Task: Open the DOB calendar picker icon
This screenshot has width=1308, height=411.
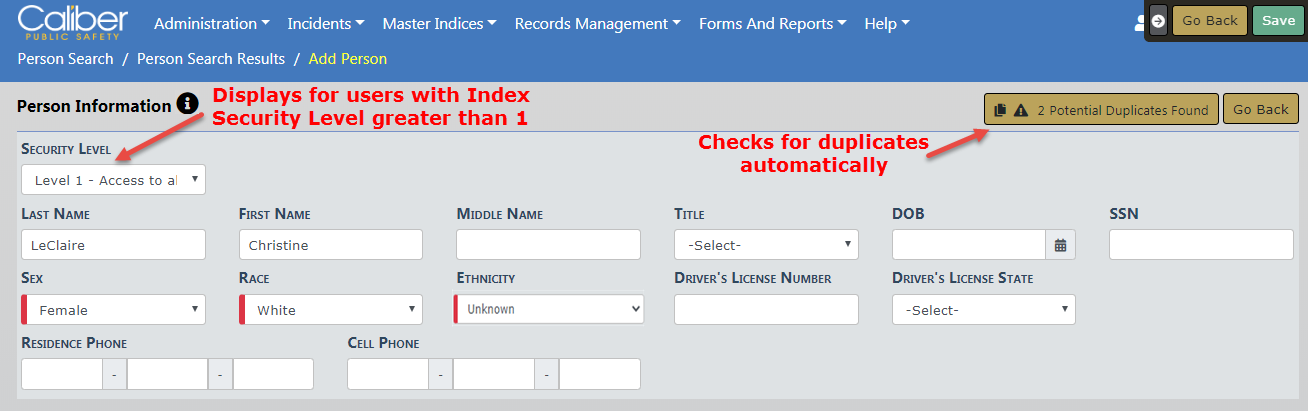Action: point(1060,245)
